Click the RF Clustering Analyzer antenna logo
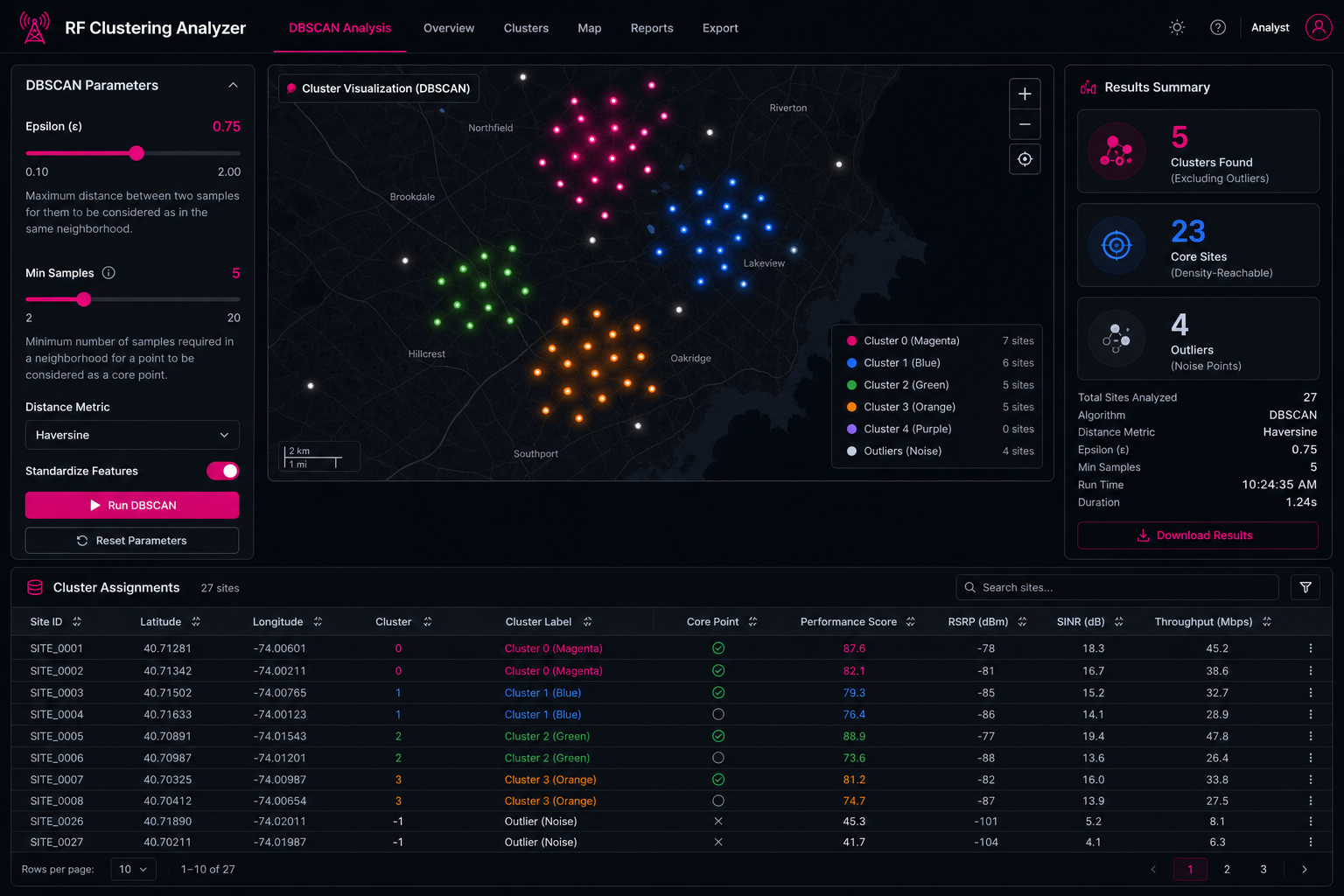Image resolution: width=1344 pixels, height=896 pixels. click(x=35, y=28)
